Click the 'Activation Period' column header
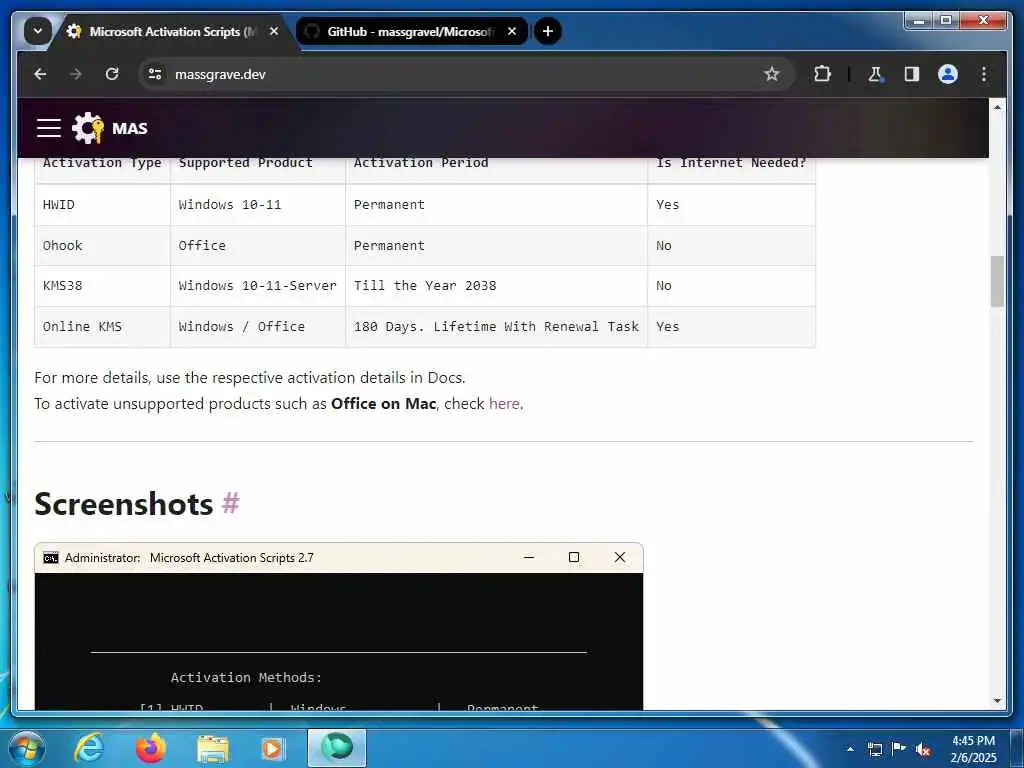The image size is (1024, 768). 421,163
